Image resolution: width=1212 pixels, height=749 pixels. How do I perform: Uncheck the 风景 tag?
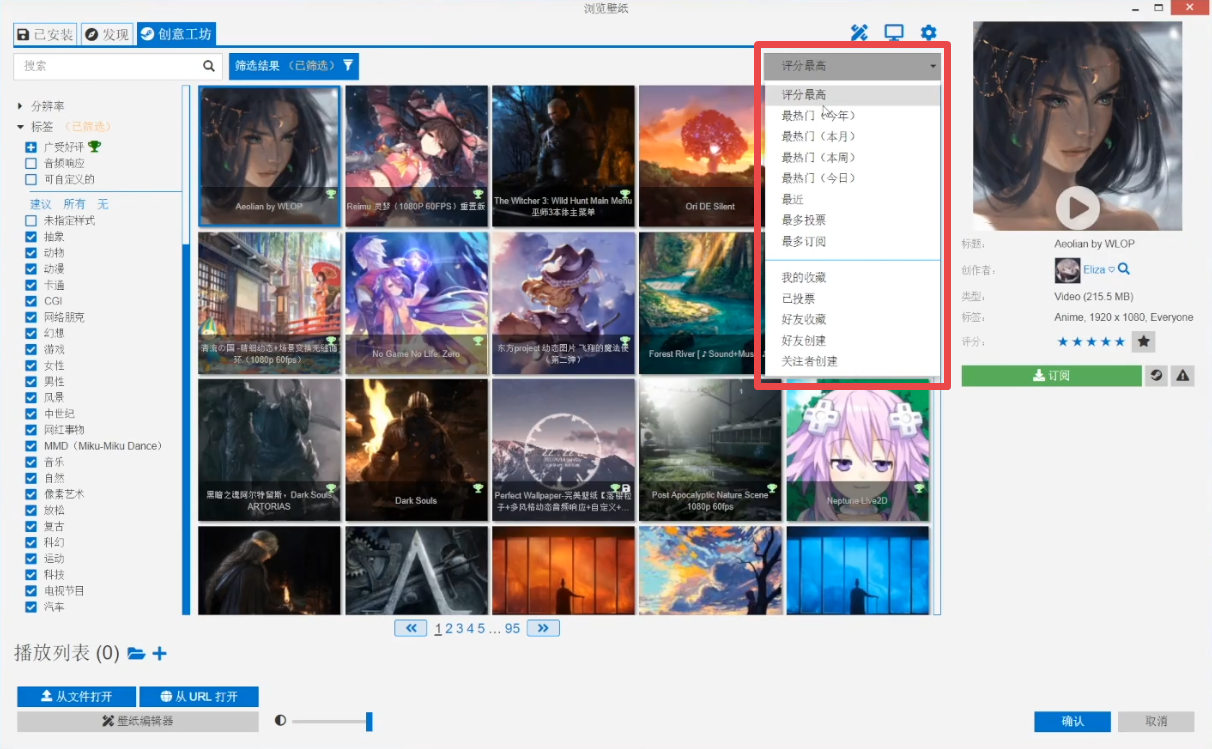(31, 397)
